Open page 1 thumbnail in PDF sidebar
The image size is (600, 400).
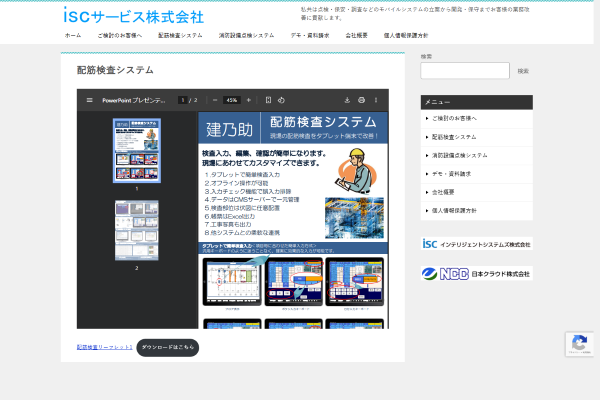click(x=137, y=150)
